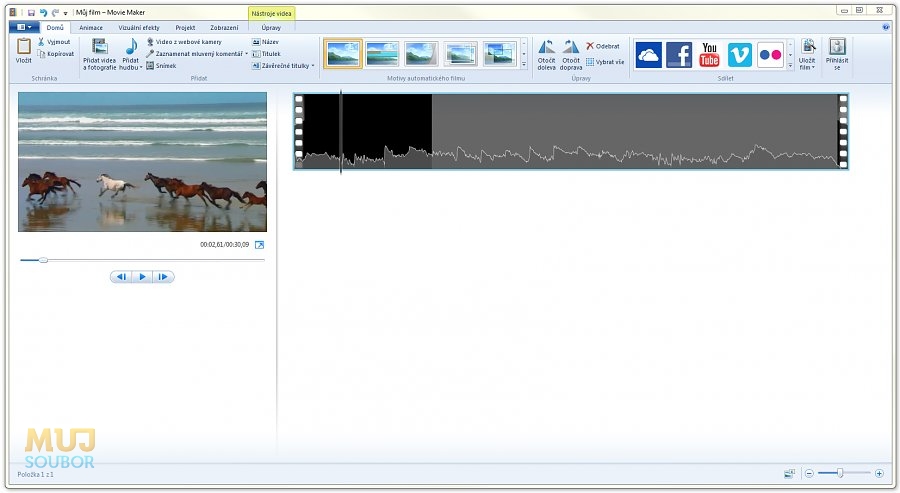Click Vybrat vše select all
This screenshot has height=493, width=900.
click(605, 62)
